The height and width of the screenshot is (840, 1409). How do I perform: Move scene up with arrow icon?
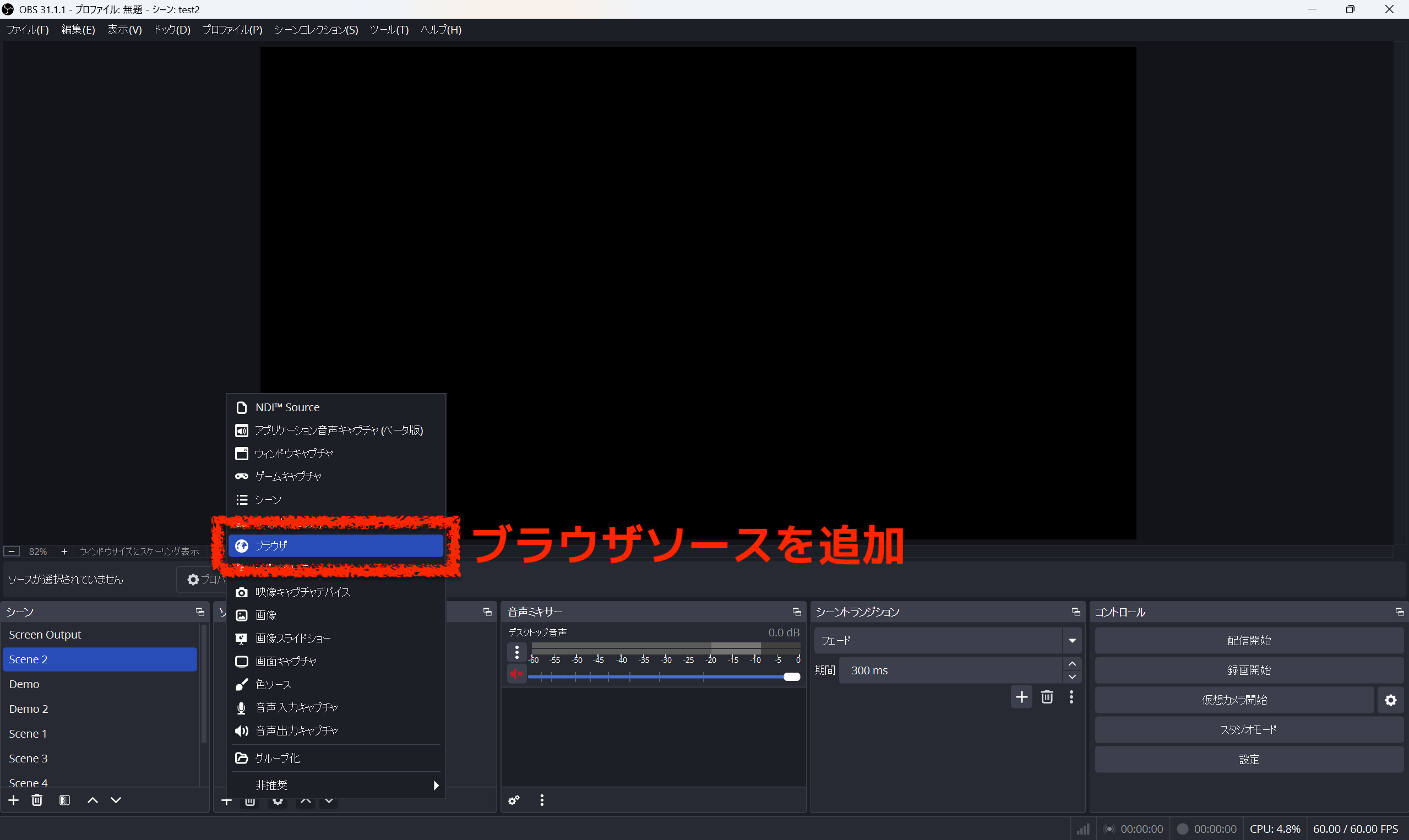93,800
